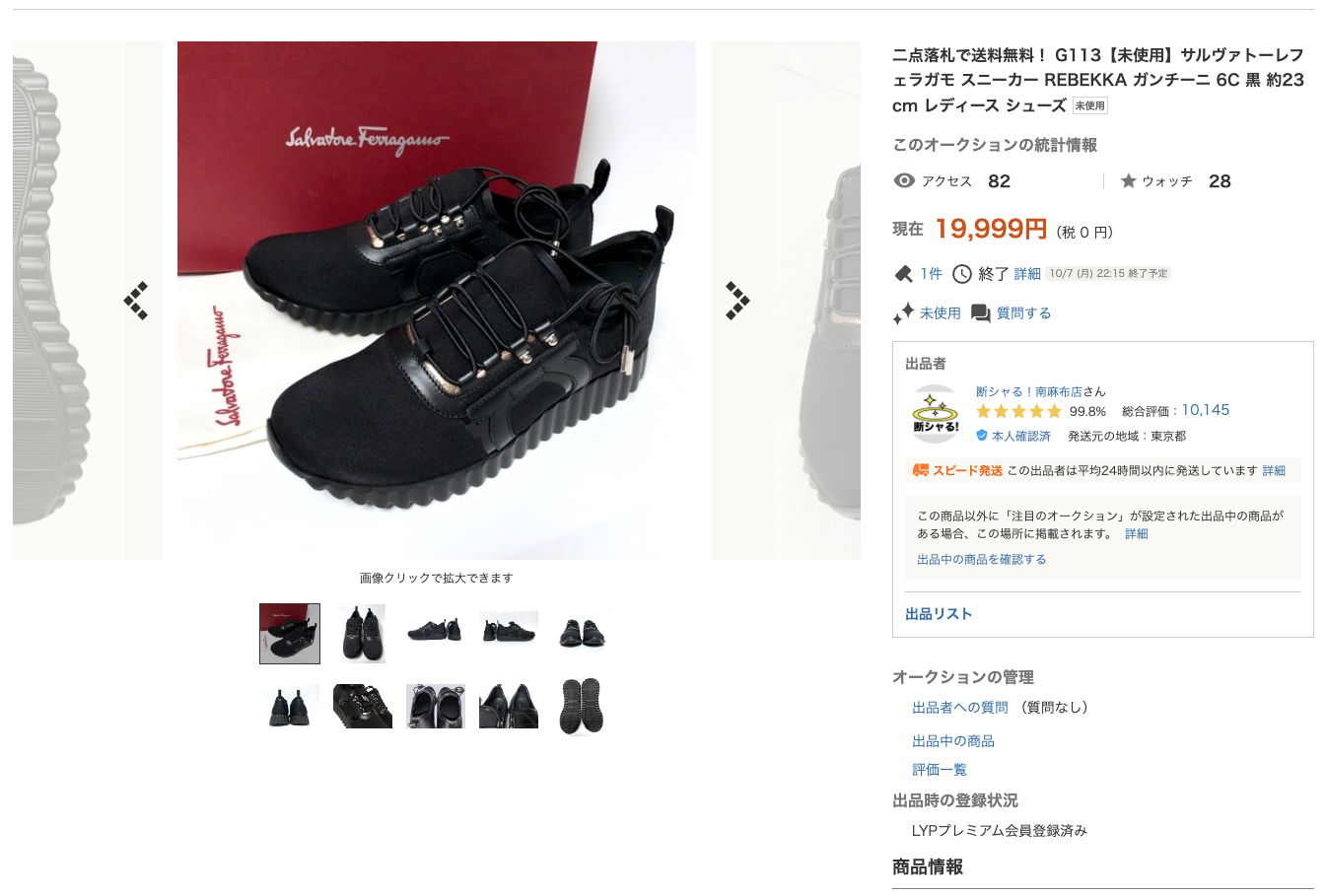This screenshot has width=1326, height=896.
Task: Click the next image arrow icon
Action: (737, 301)
